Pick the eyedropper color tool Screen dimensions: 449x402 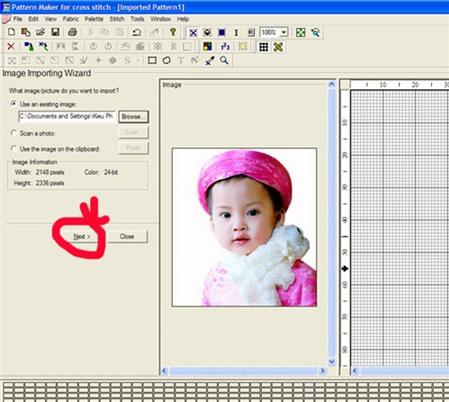(210, 61)
